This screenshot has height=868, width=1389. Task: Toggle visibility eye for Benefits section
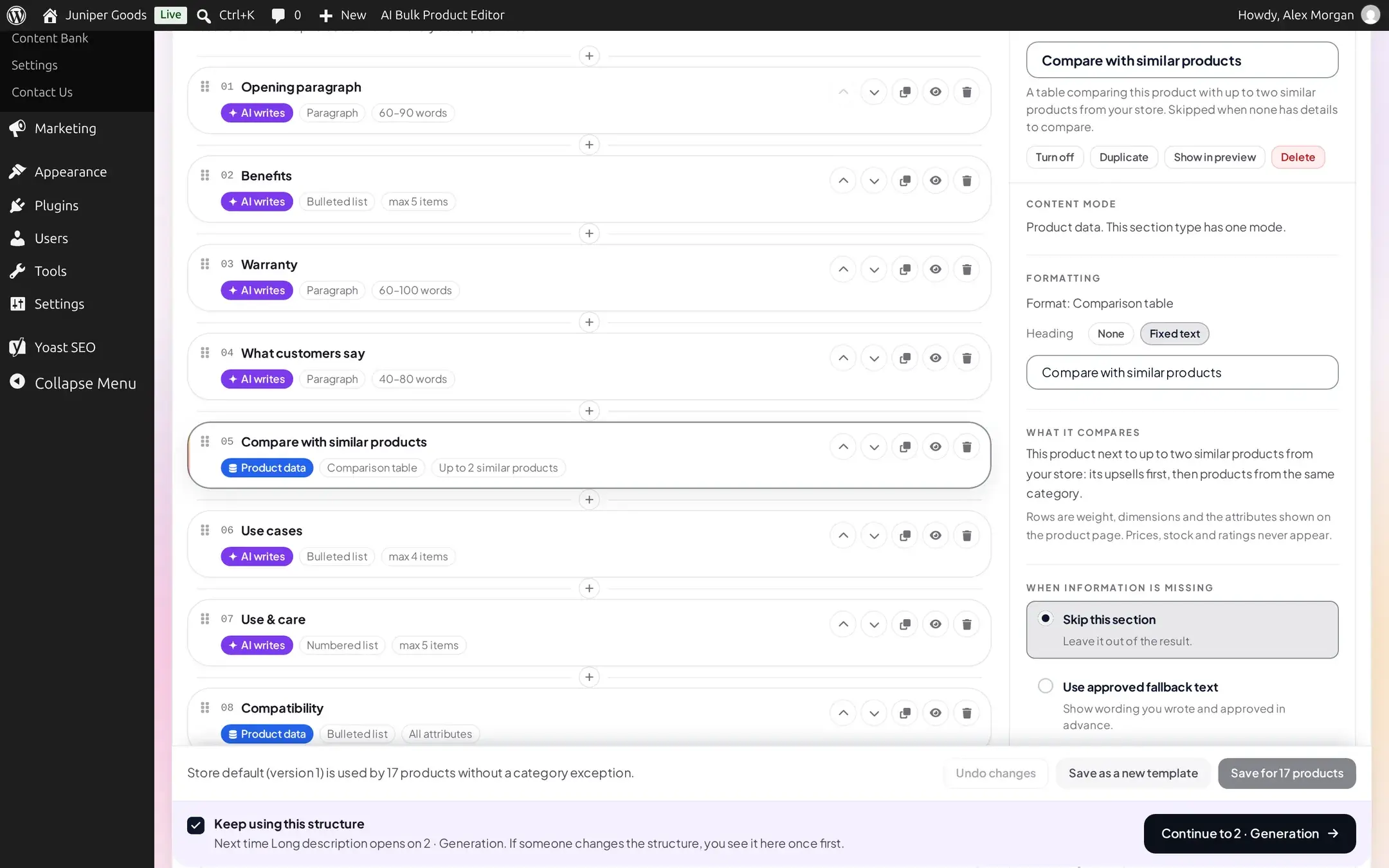(x=936, y=181)
